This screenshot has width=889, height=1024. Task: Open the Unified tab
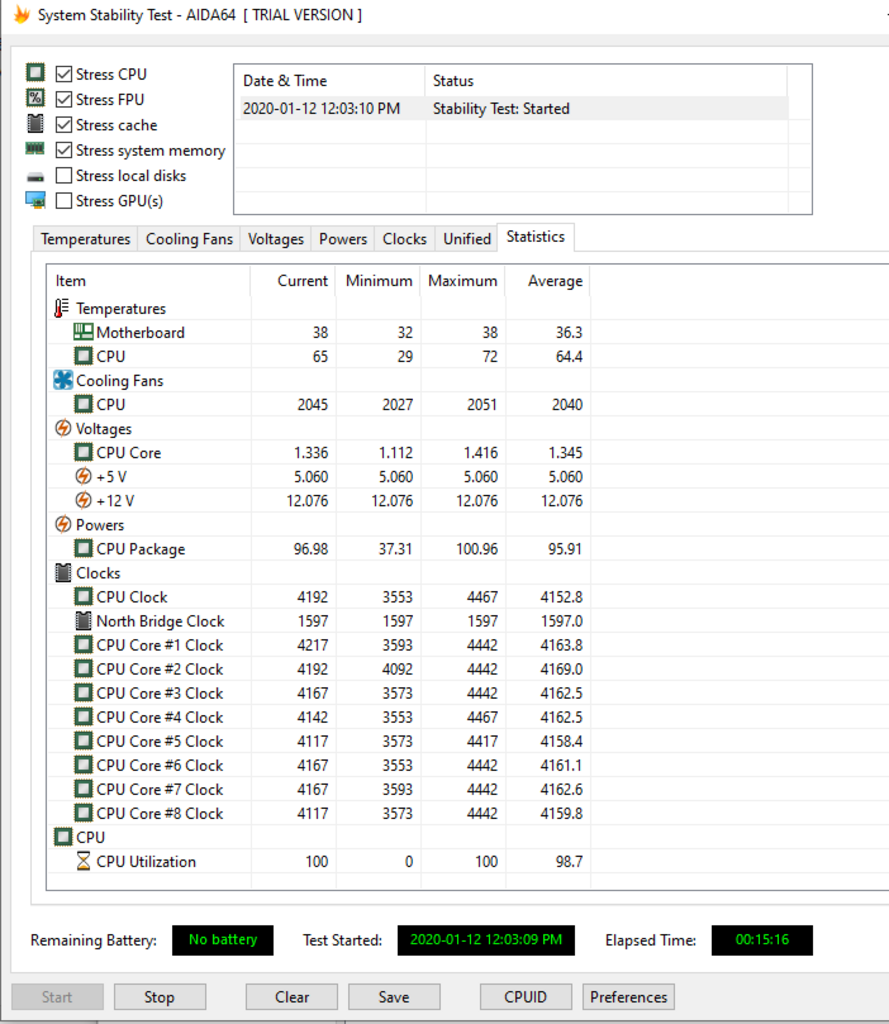467,239
